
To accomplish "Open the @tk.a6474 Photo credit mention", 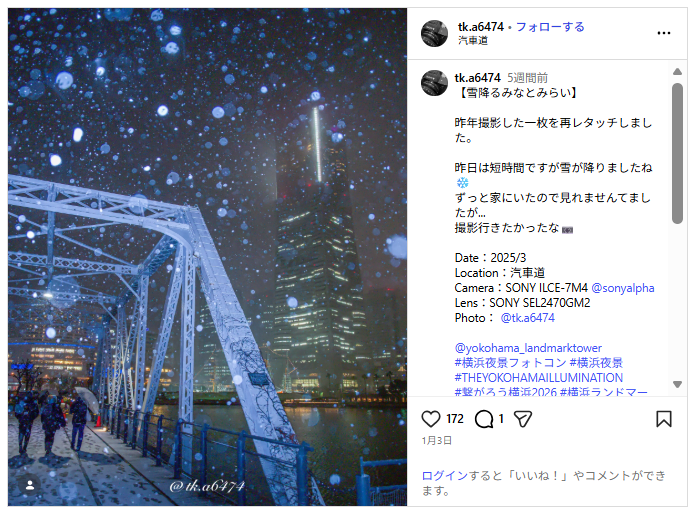I will (x=527, y=318).
